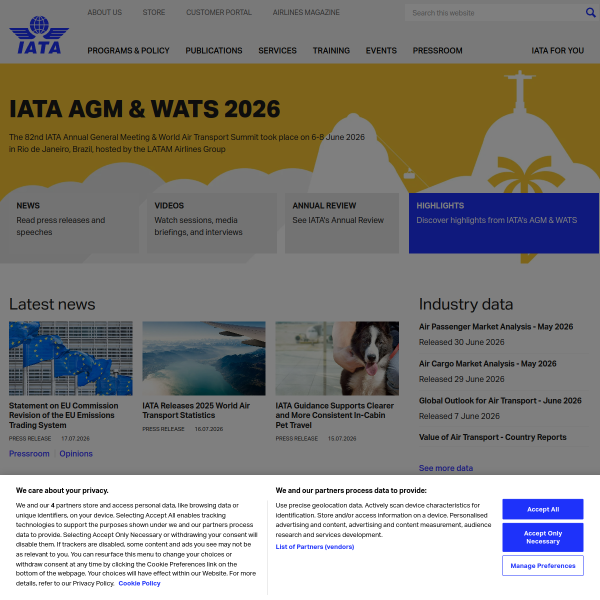Open the Events menu

[381, 51]
